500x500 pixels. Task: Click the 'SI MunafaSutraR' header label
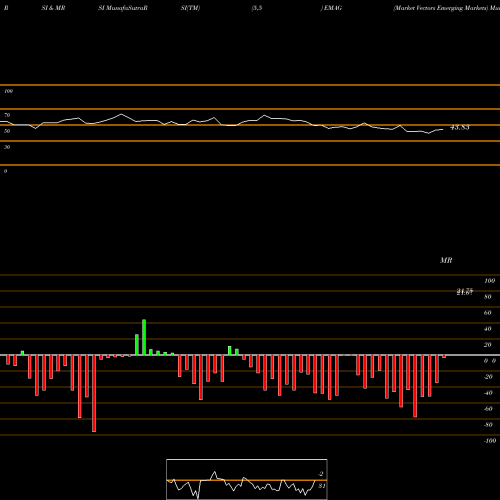(x=123, y=8)
